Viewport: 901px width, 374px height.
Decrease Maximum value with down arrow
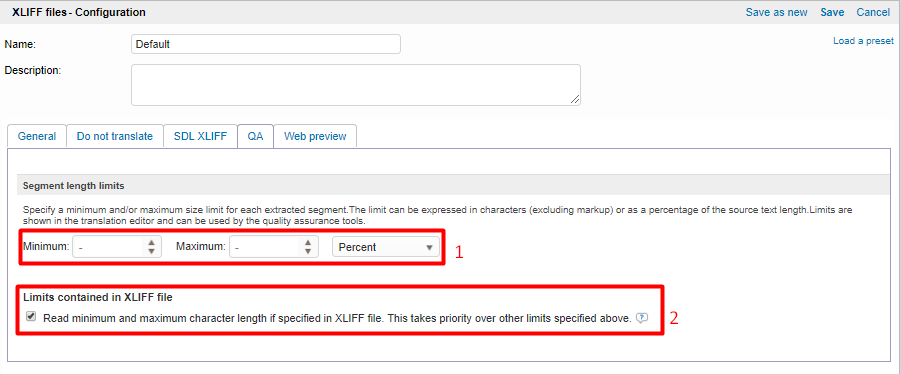click(x=309, y=251)
